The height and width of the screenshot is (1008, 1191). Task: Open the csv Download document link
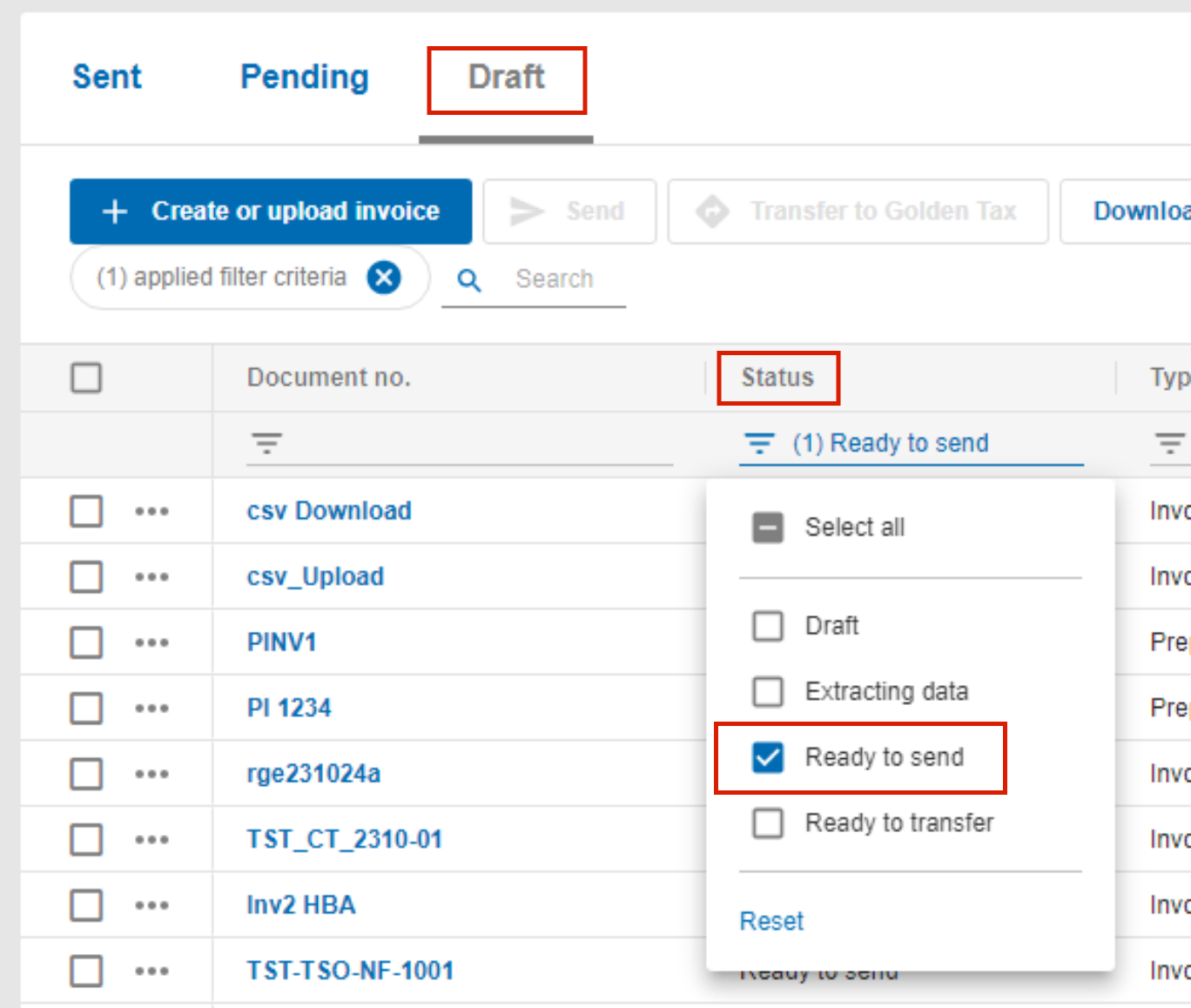pyautogui.click(x=329, y=511)
